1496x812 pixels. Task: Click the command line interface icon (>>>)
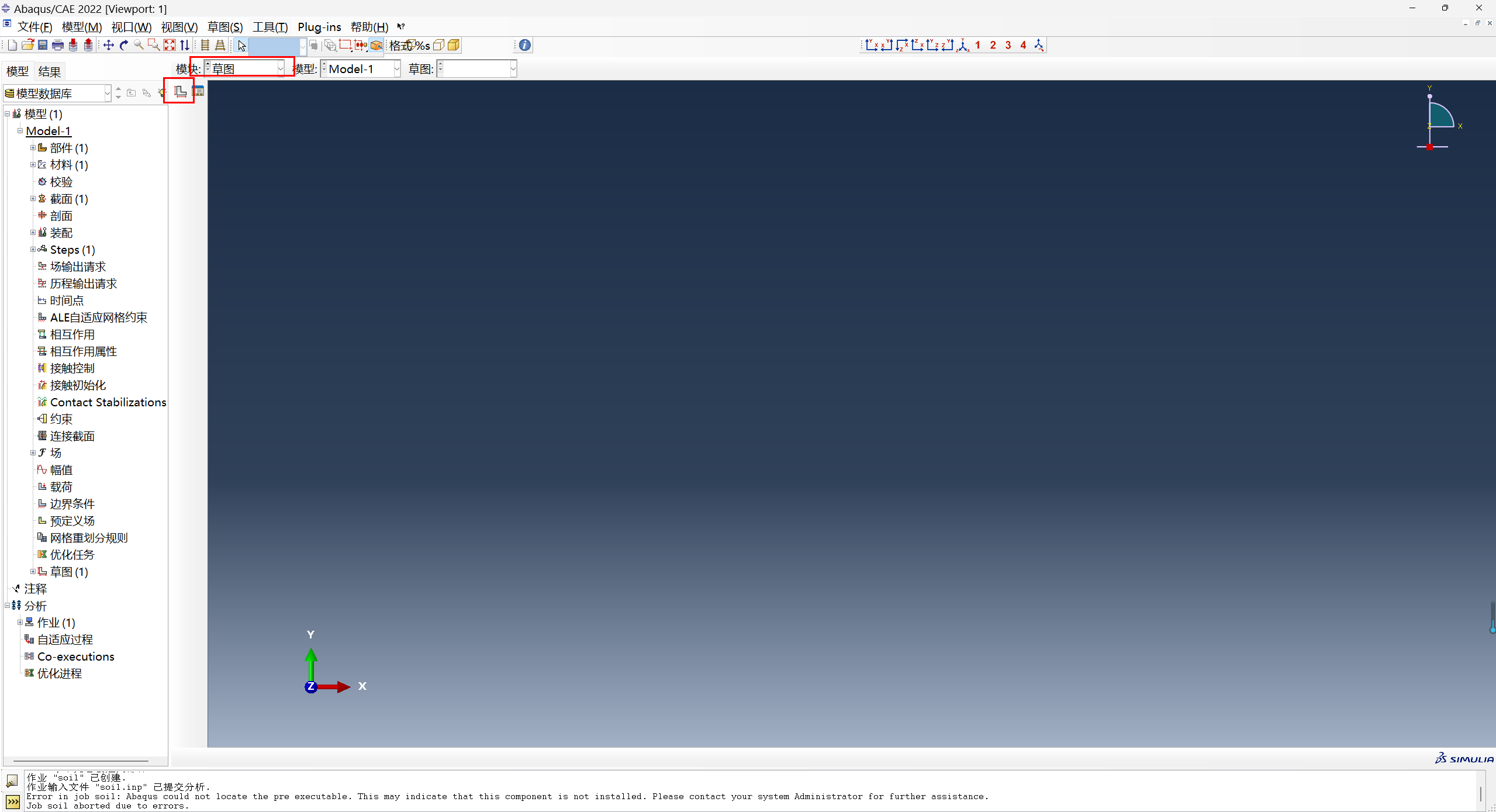click(x=12, y=802)
